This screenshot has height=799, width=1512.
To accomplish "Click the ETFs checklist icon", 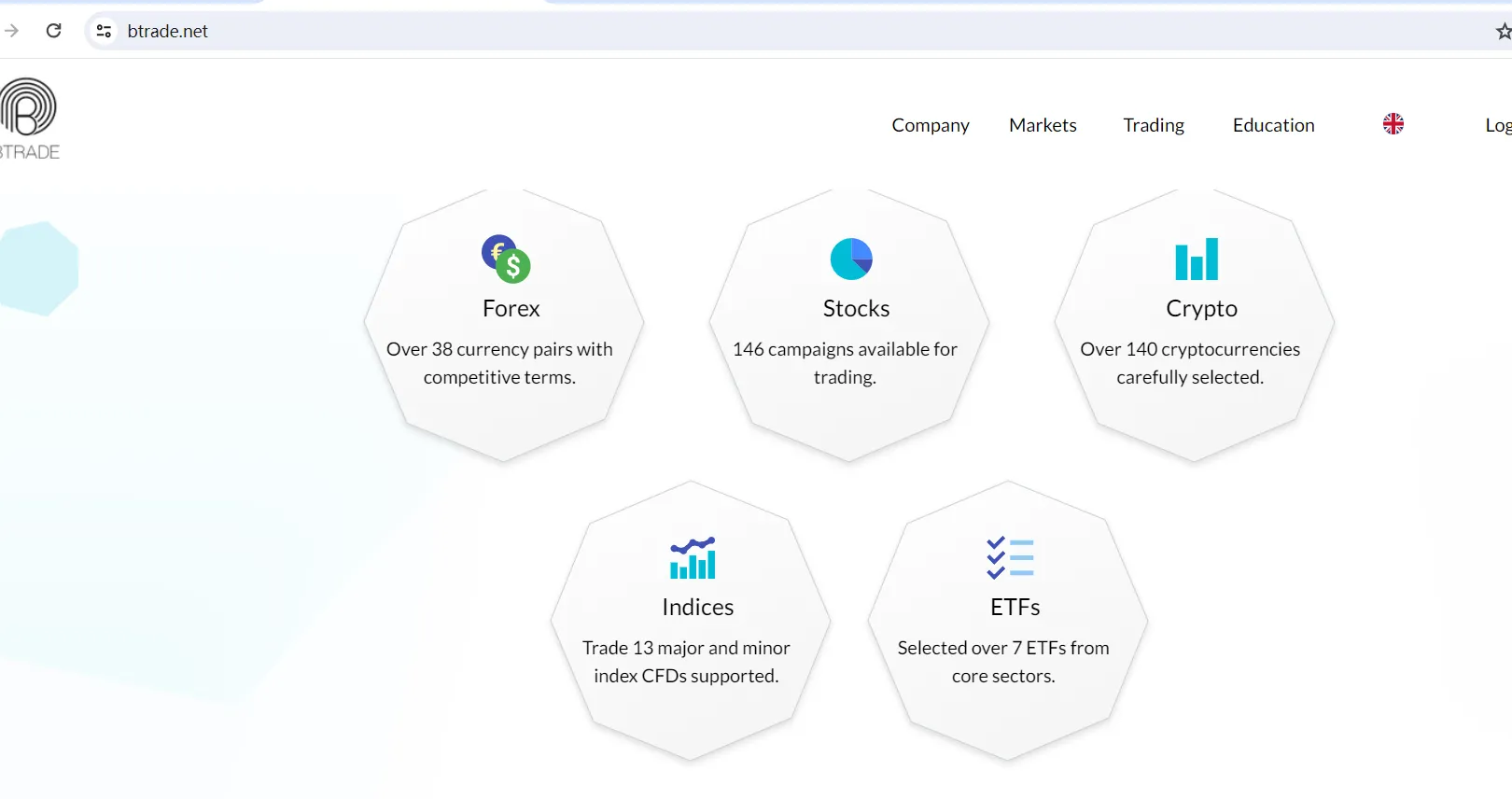I will [1010, 557].
